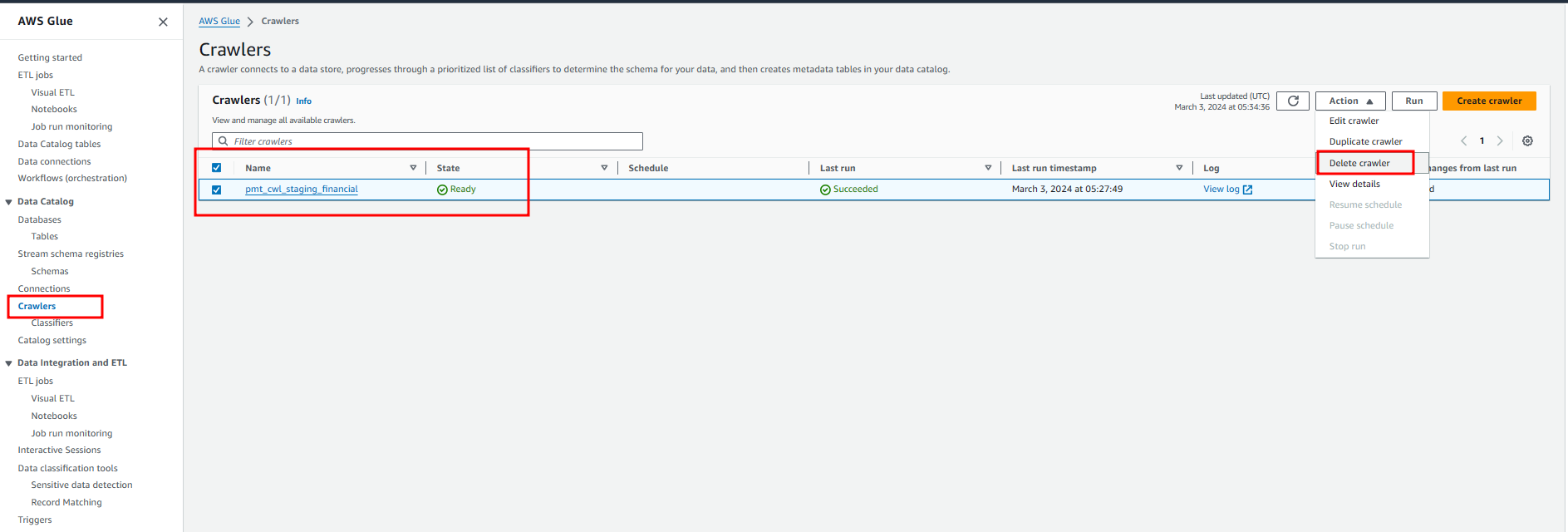Open Classifiers in sidebar
Image resolution: width=1568 pixels, height=532 pixels.
click(x=52, y=323)
